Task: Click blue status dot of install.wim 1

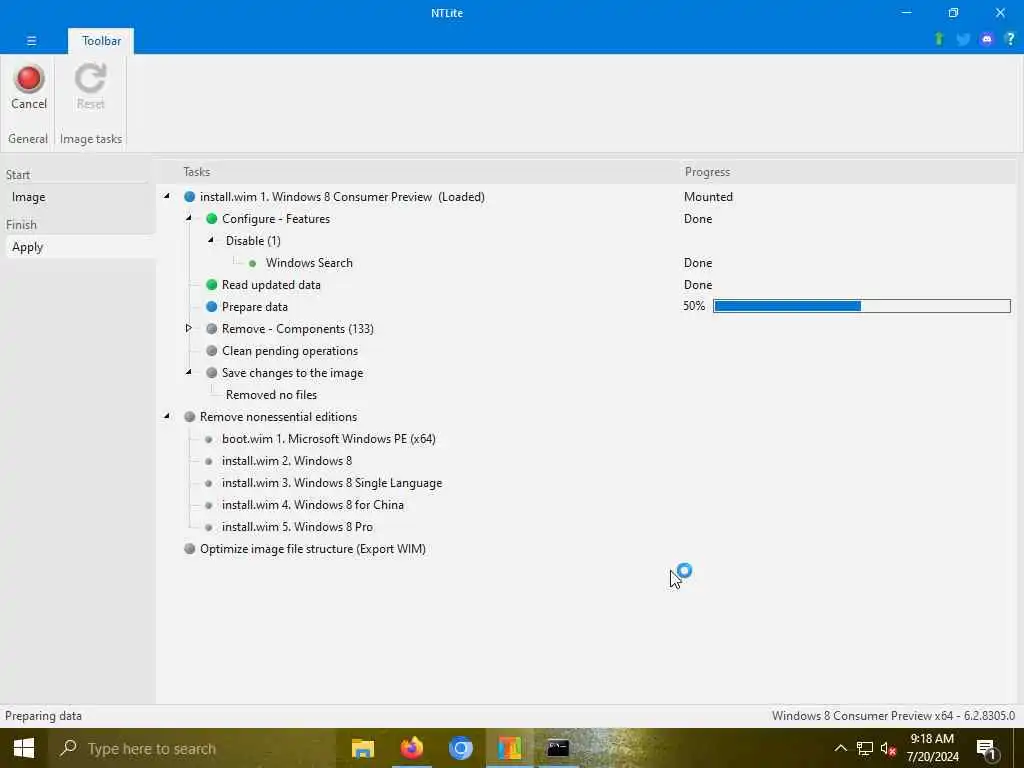Action: [x=189, y=197]
